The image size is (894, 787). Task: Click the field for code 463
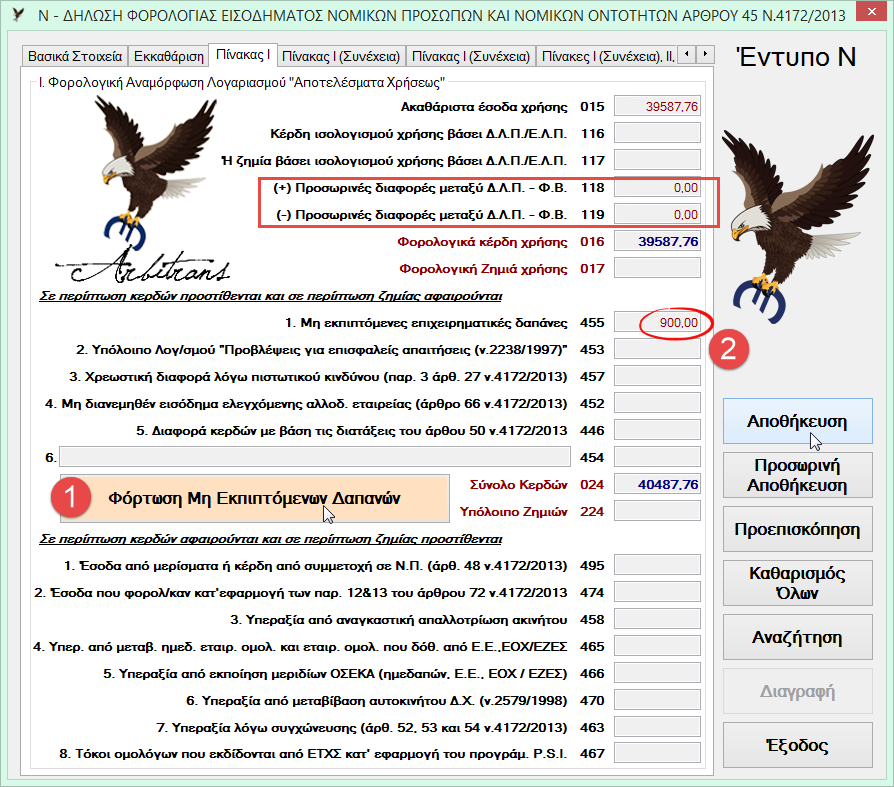[657, 727]
